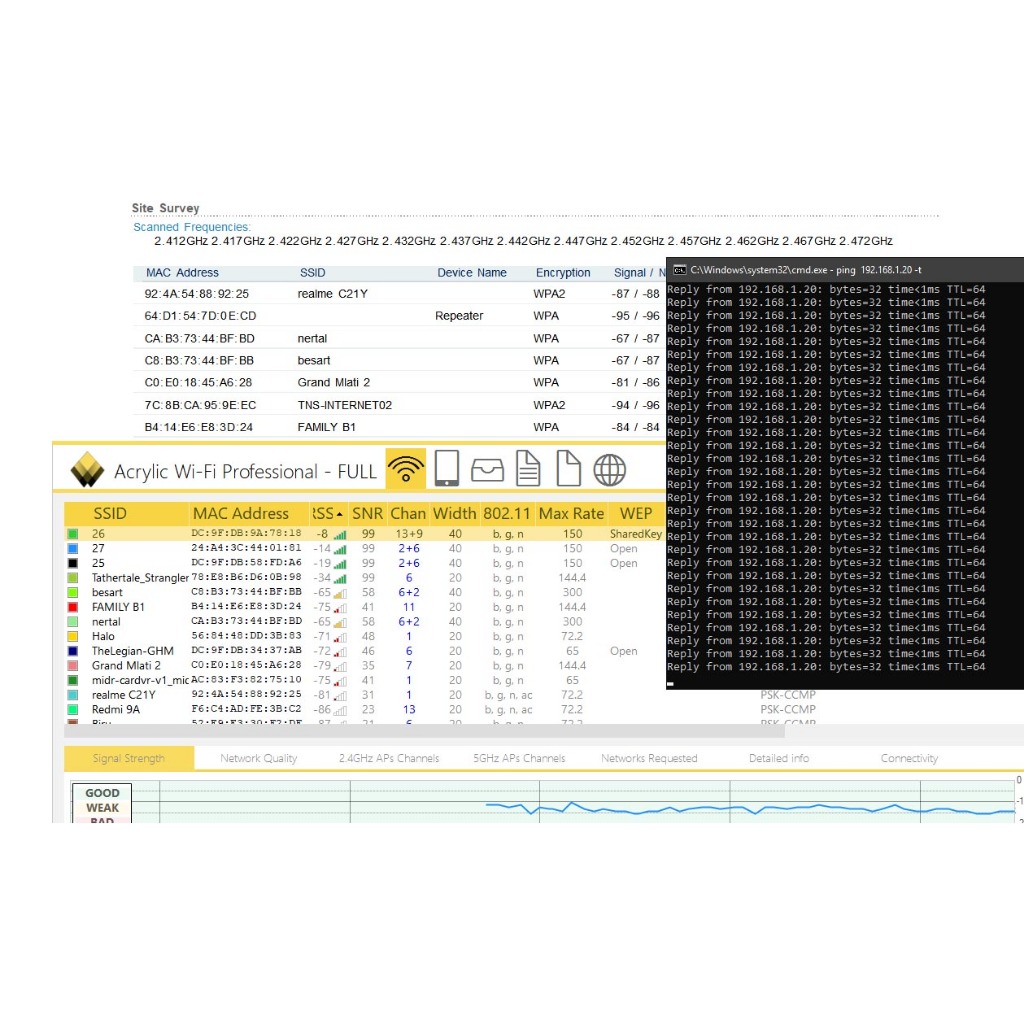This screenshot has height=1024, width=1024.
Task: Sort networks by SSID column header
Action: tap(110, 514)
